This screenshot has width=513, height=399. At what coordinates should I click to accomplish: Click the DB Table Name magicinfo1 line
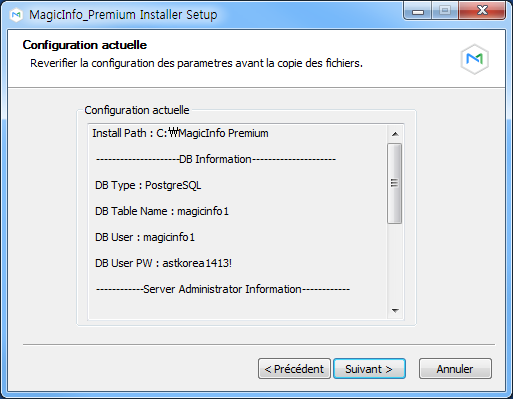tap(162, 211)
